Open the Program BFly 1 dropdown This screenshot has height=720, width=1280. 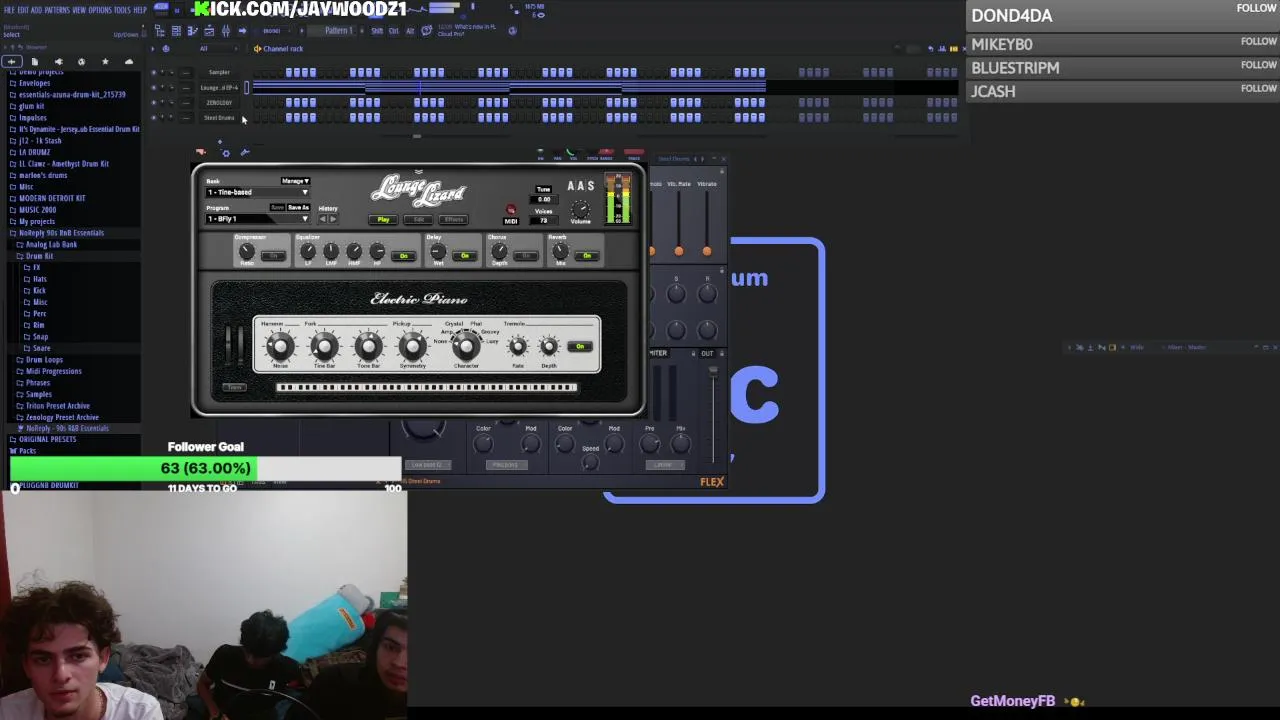(257, 219)
